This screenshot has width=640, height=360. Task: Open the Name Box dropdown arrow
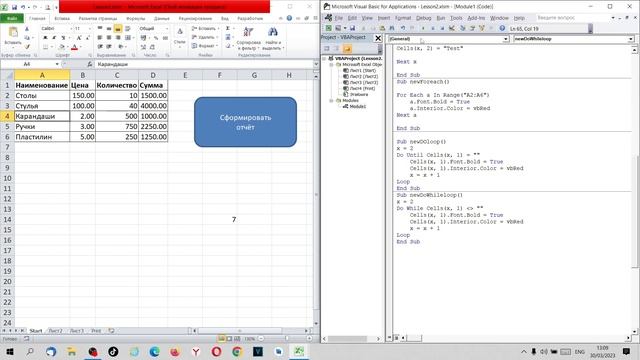click(57, 64)
